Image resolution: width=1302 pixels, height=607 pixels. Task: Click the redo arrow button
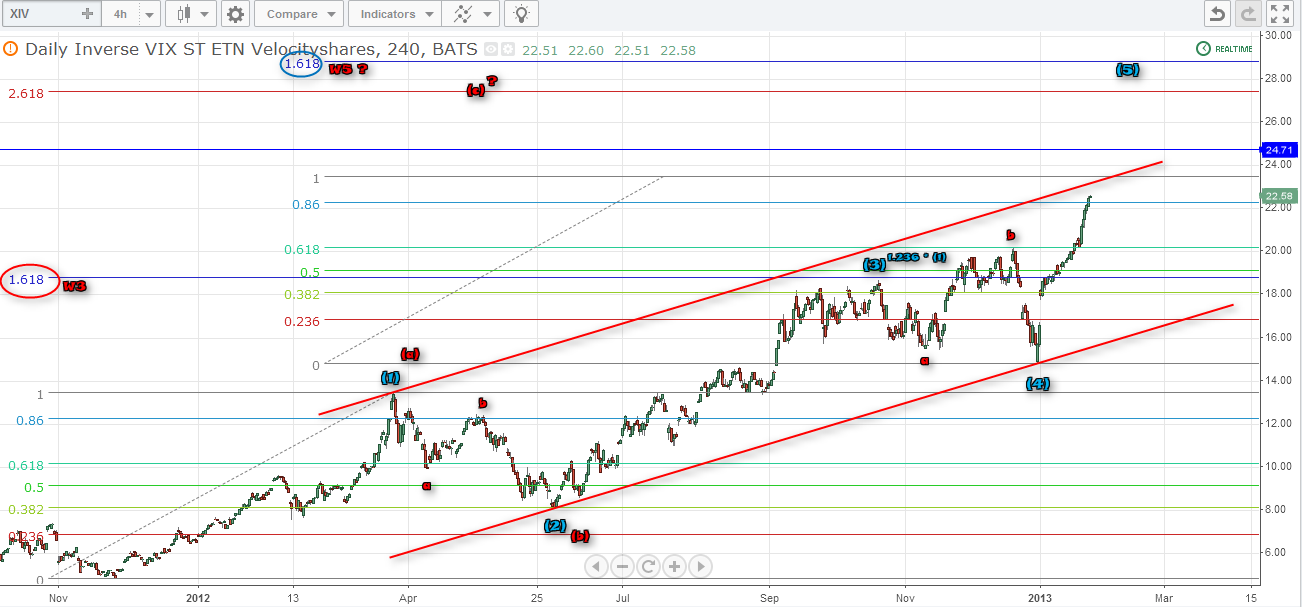click(x=1247, y=14)
